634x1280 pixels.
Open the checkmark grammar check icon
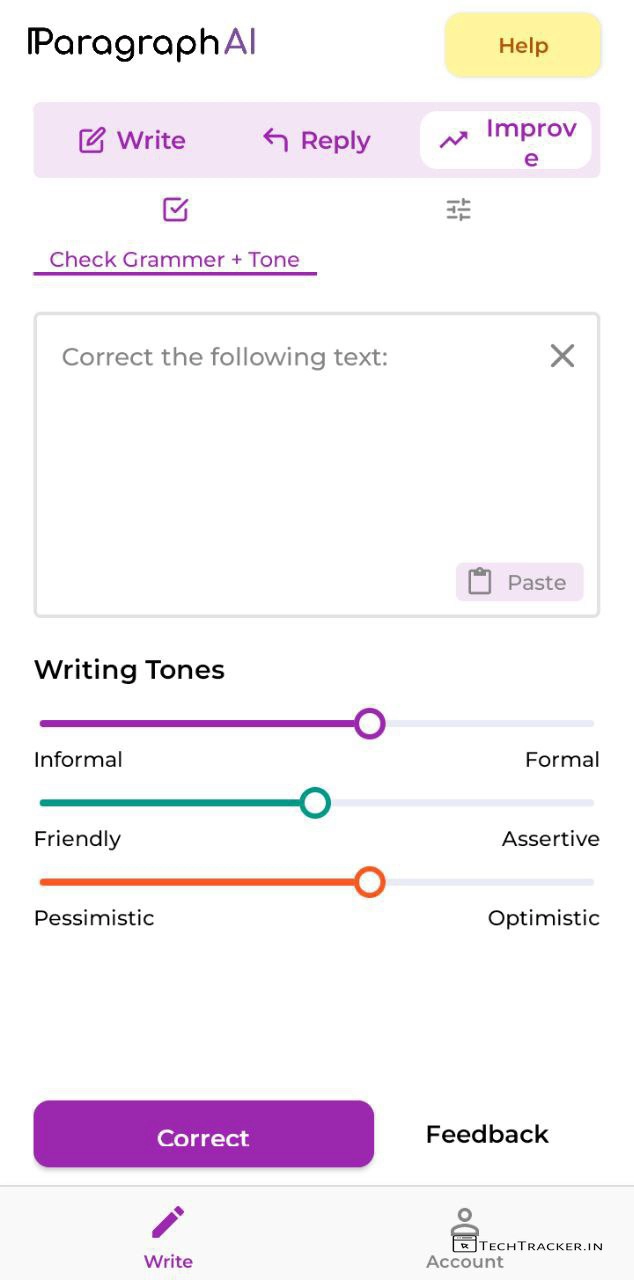[x=175, y=210]
